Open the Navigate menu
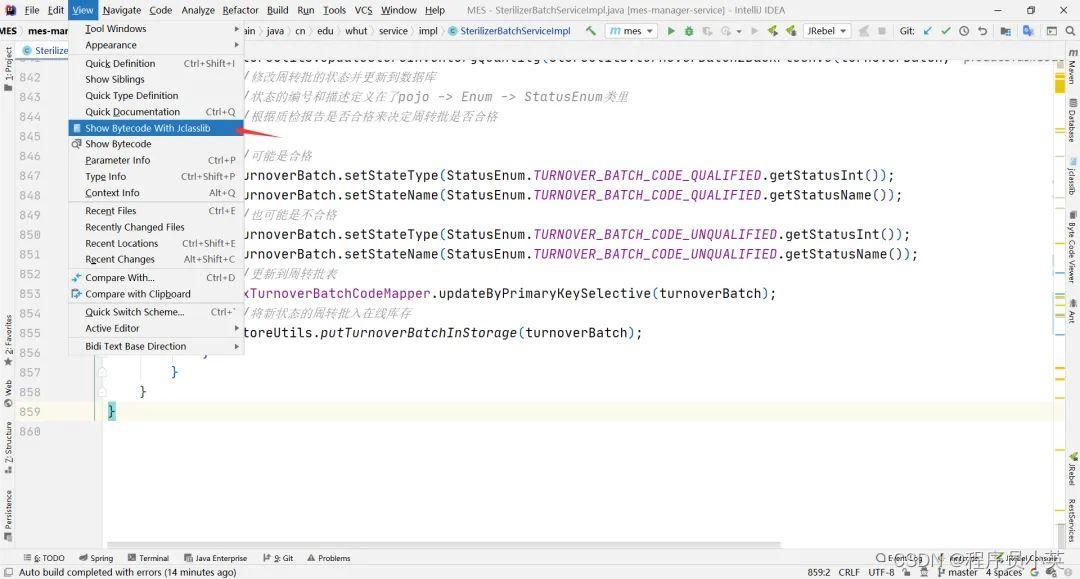Image resolution: width=1080 pixels, height=579 pixels. pyautogui.click(x=122, y=10)
